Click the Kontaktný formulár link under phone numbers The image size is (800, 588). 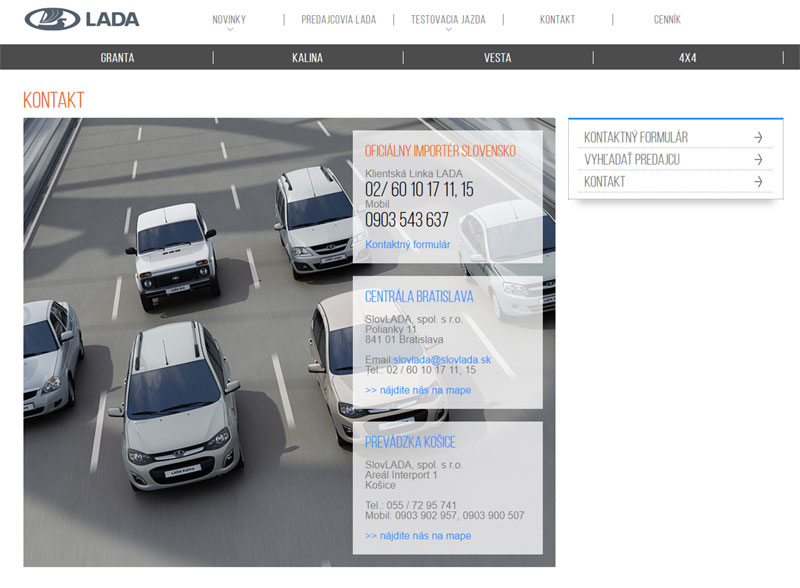(x=407, y=244)
